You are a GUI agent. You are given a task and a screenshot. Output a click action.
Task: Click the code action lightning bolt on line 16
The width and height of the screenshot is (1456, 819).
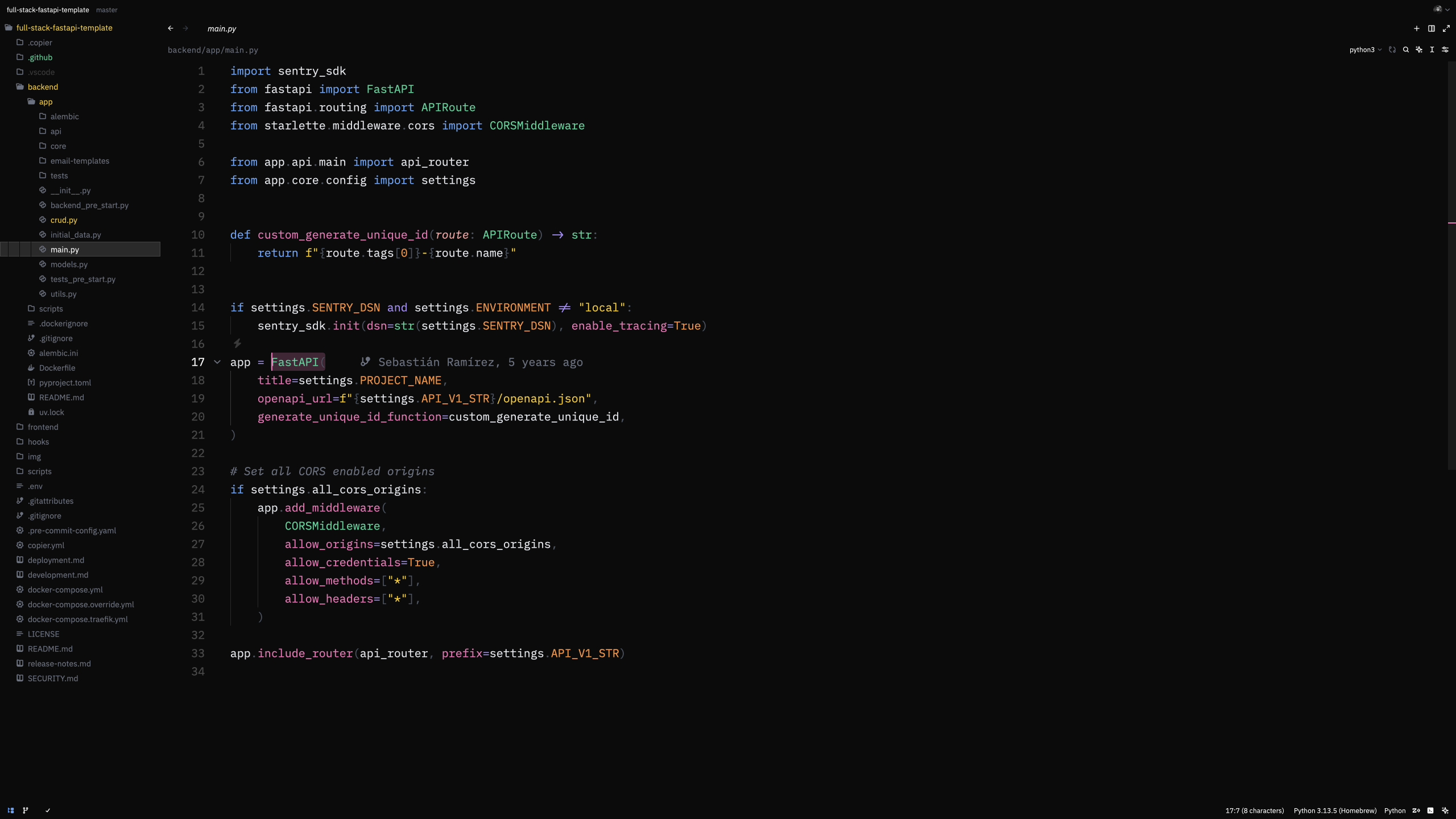tap(238, 344)
